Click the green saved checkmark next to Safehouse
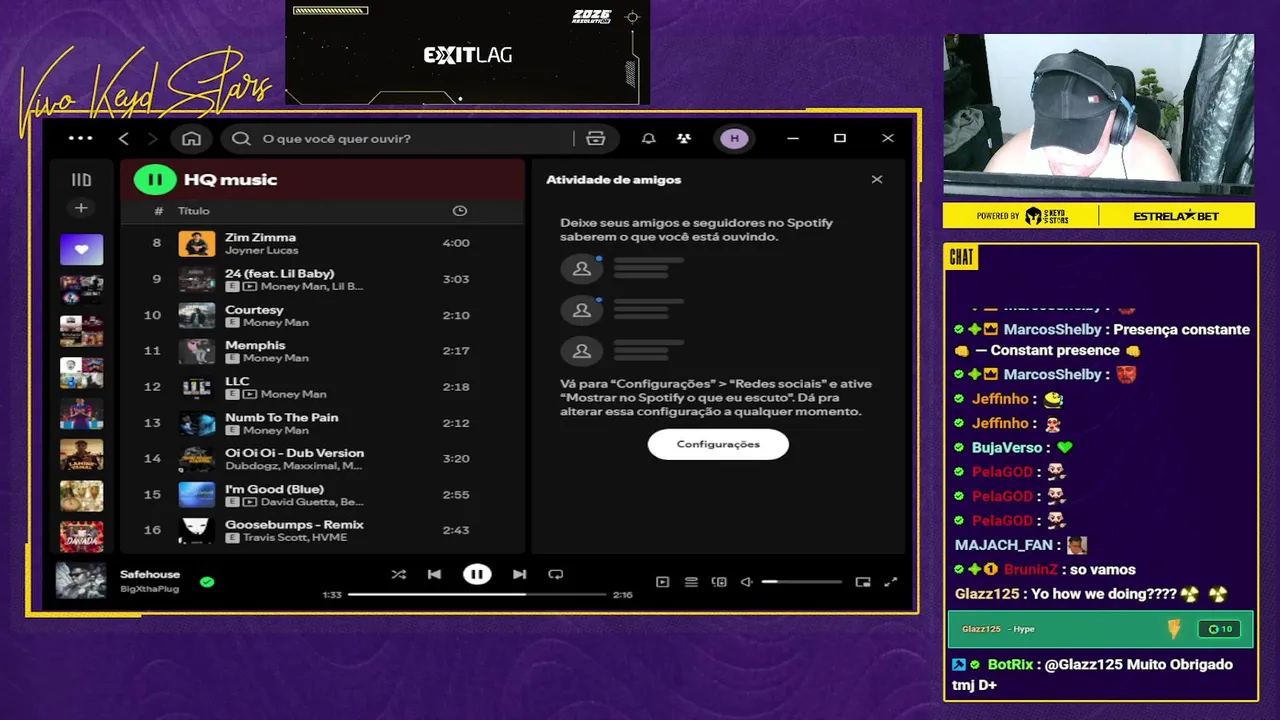Viewport: 1280px width, 720px height. [x=207, y=581]
